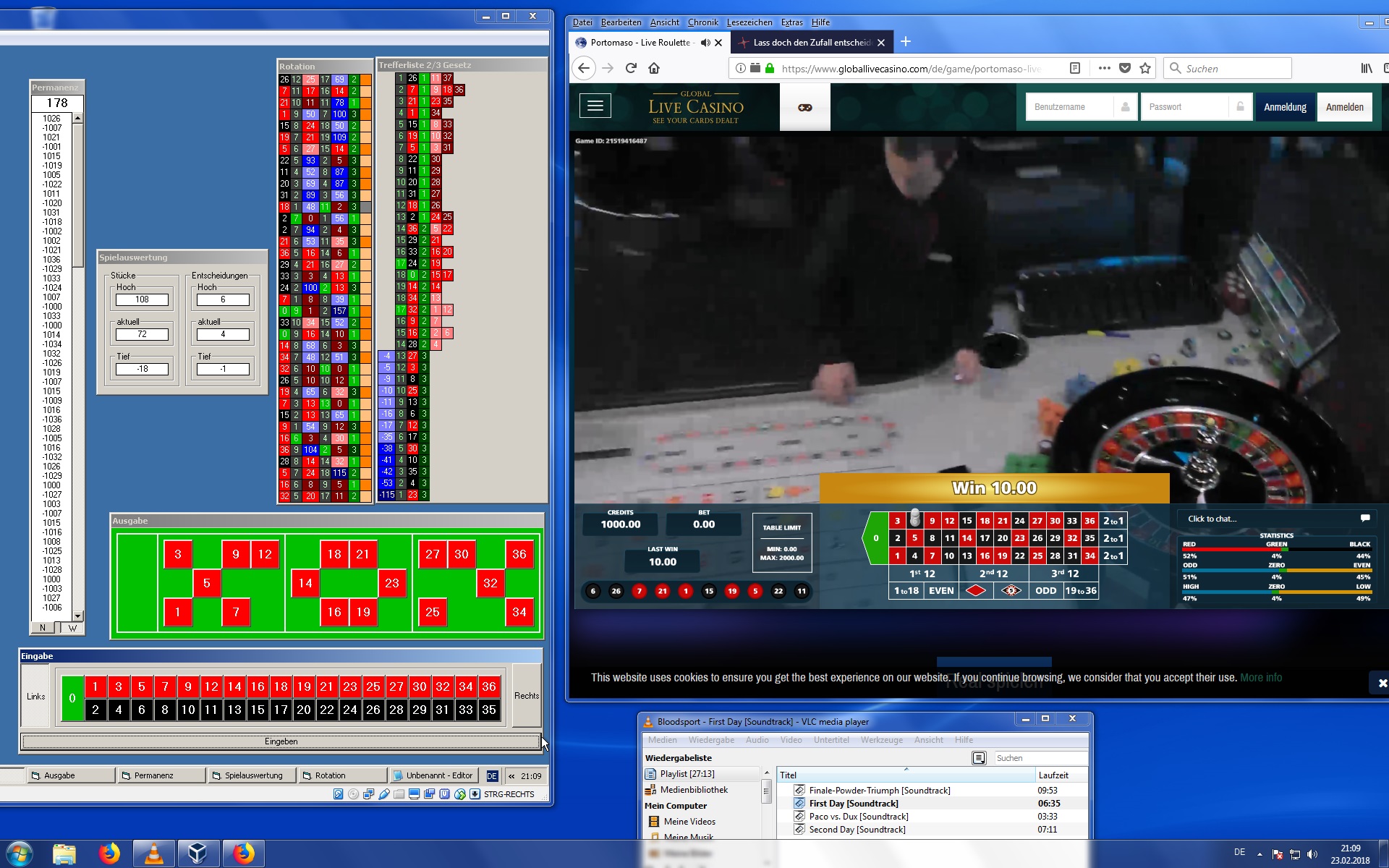Click the Firefox reload page icon
Image resolution: width=1389 pixels, height=868 pixels.
pos(631,68)
